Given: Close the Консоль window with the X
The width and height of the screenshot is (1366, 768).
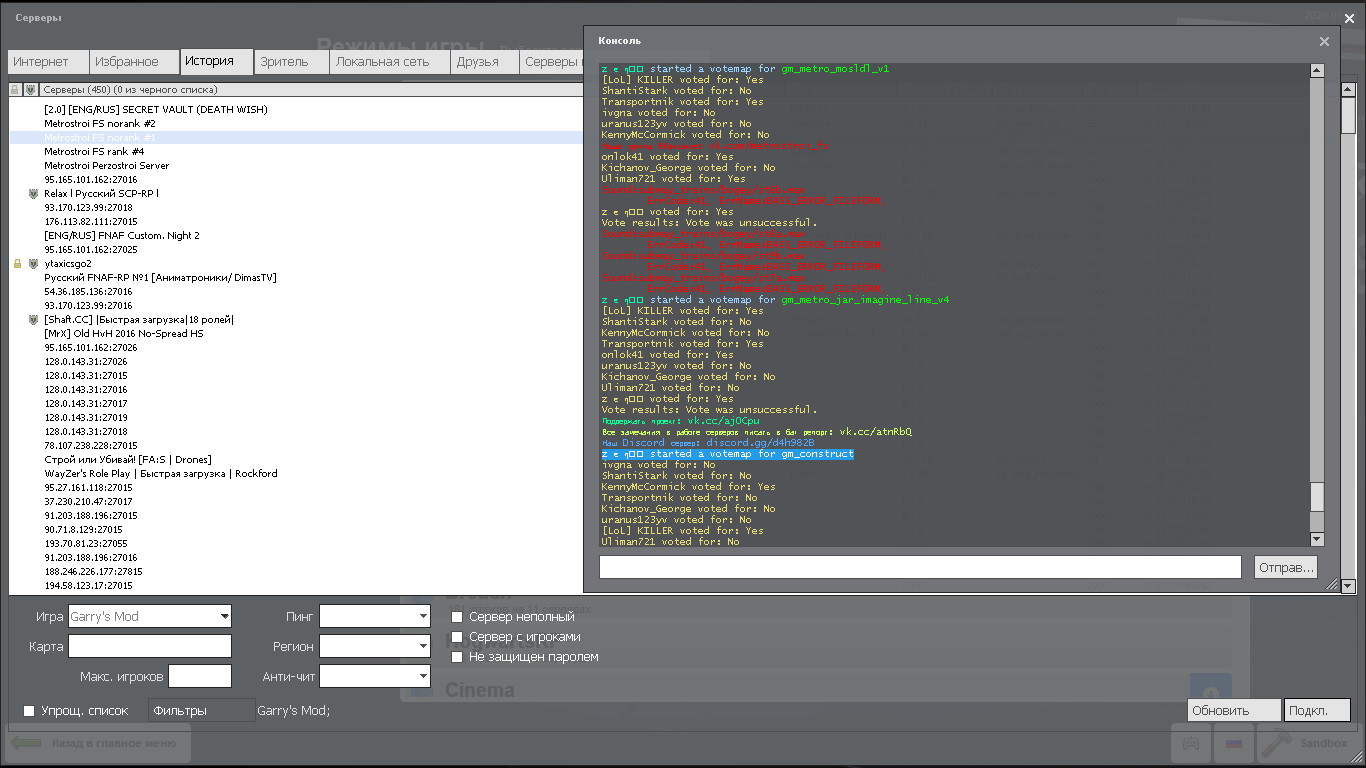Looking at the screenshot, I should pos(1324,41).
